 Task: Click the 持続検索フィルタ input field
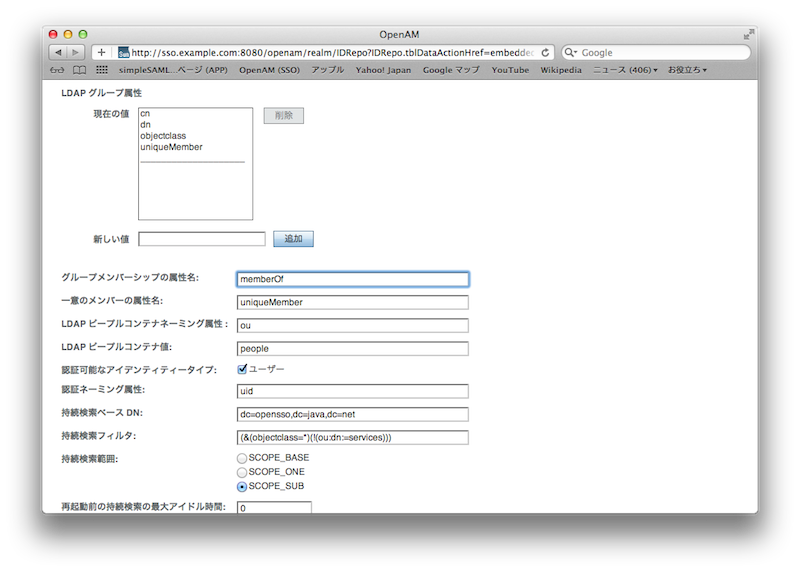(x=352, y=437)
